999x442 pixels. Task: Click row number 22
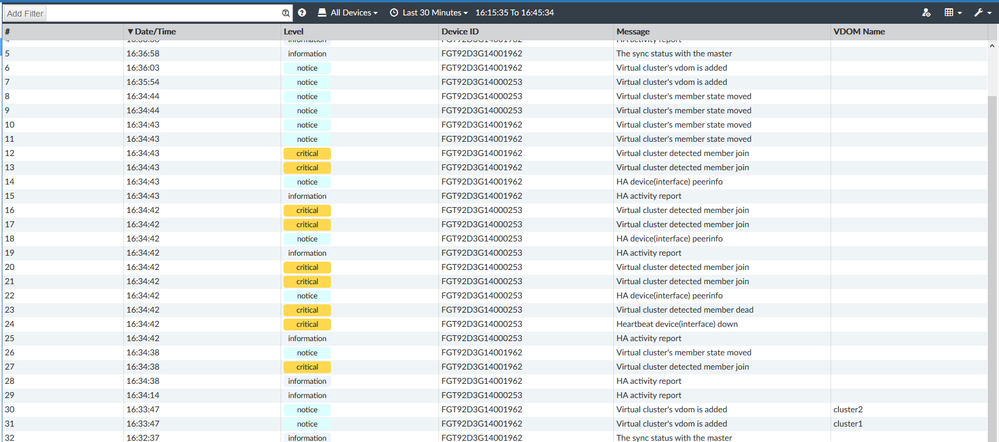coord(10,296)
